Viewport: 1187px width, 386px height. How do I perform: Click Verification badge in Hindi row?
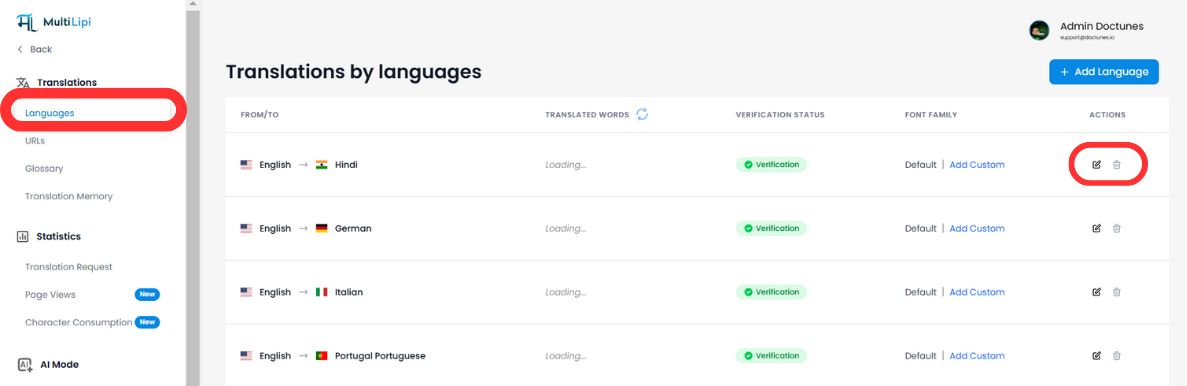771,165
